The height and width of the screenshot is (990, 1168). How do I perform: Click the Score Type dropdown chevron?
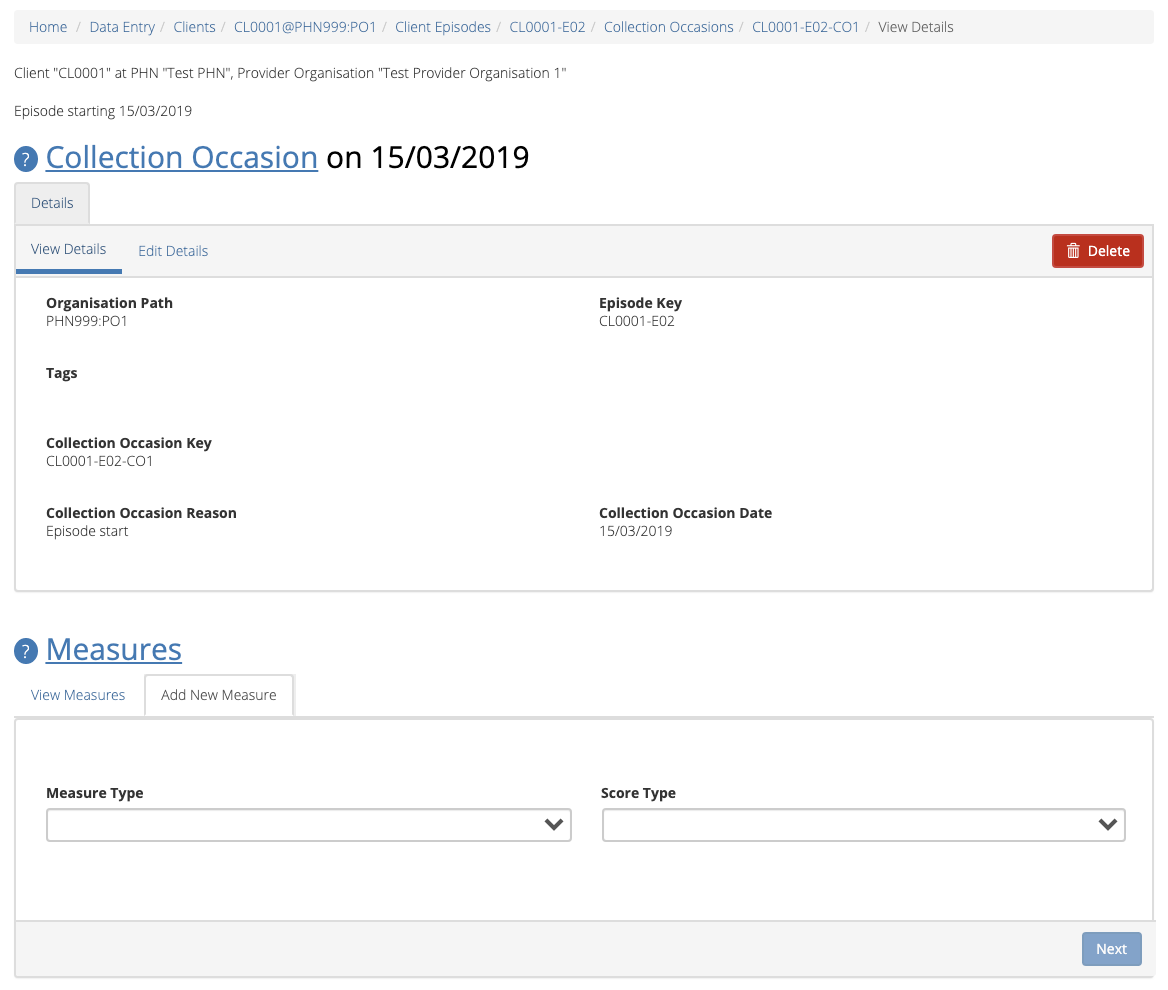tap(1108, 825)
